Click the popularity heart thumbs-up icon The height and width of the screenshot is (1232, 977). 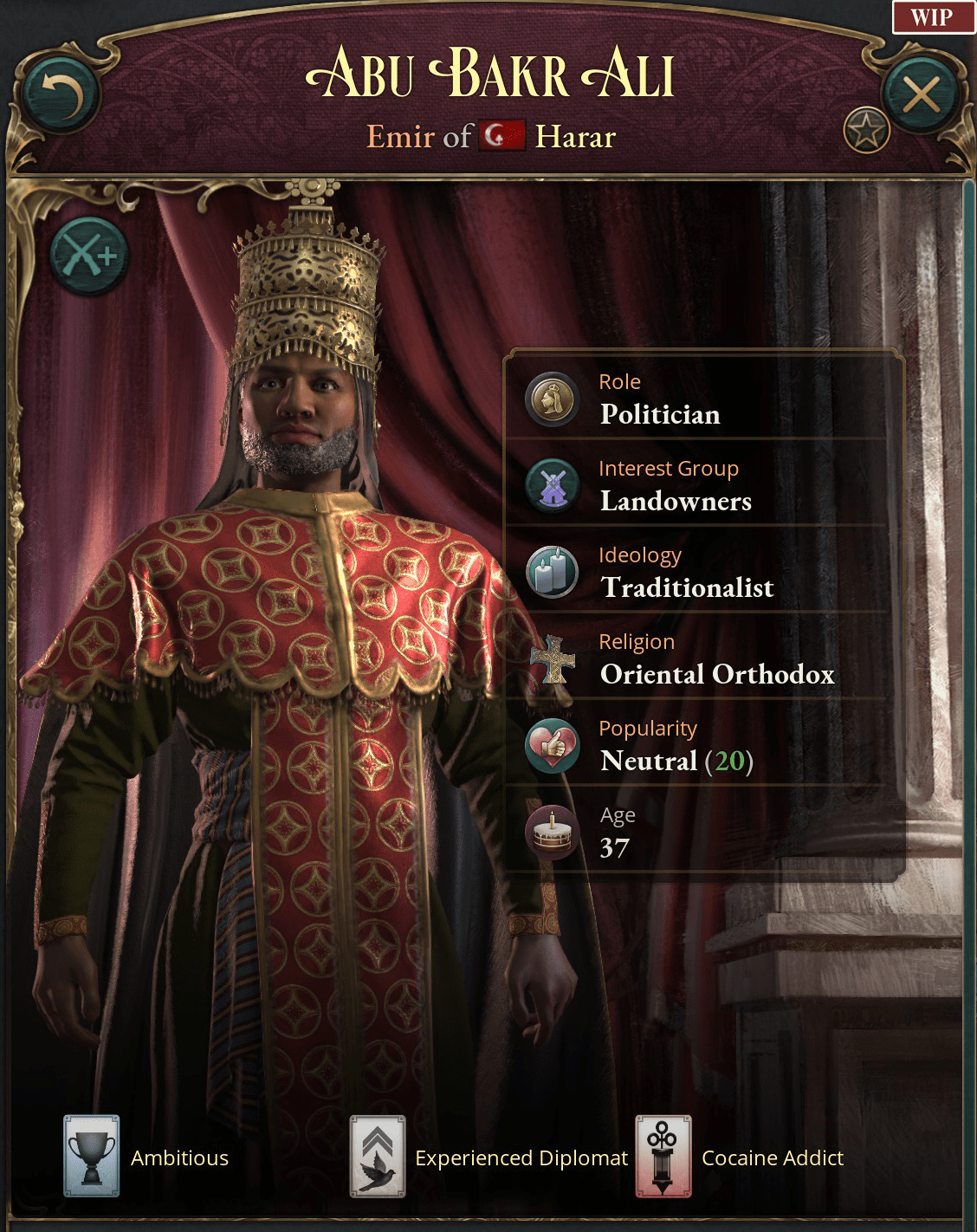pos(553,745)
